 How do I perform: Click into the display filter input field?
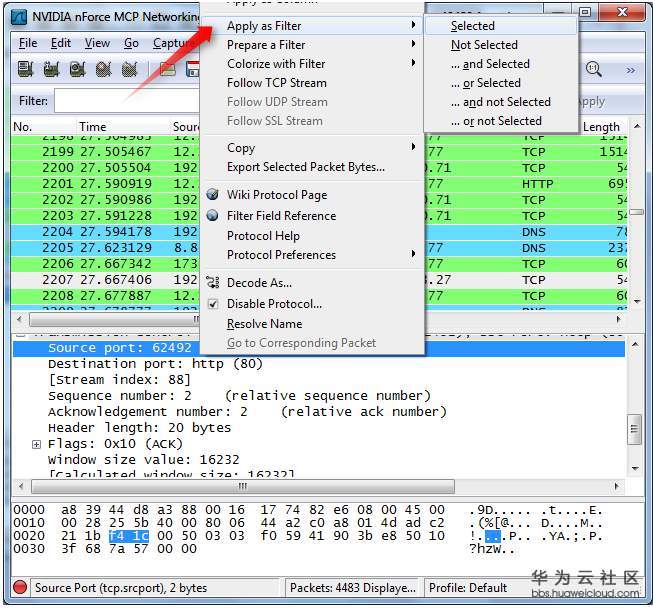point(127,101)
